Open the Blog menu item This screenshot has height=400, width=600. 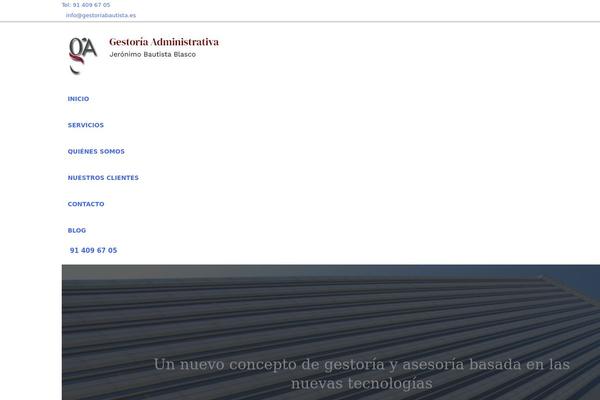coord(77,230)
